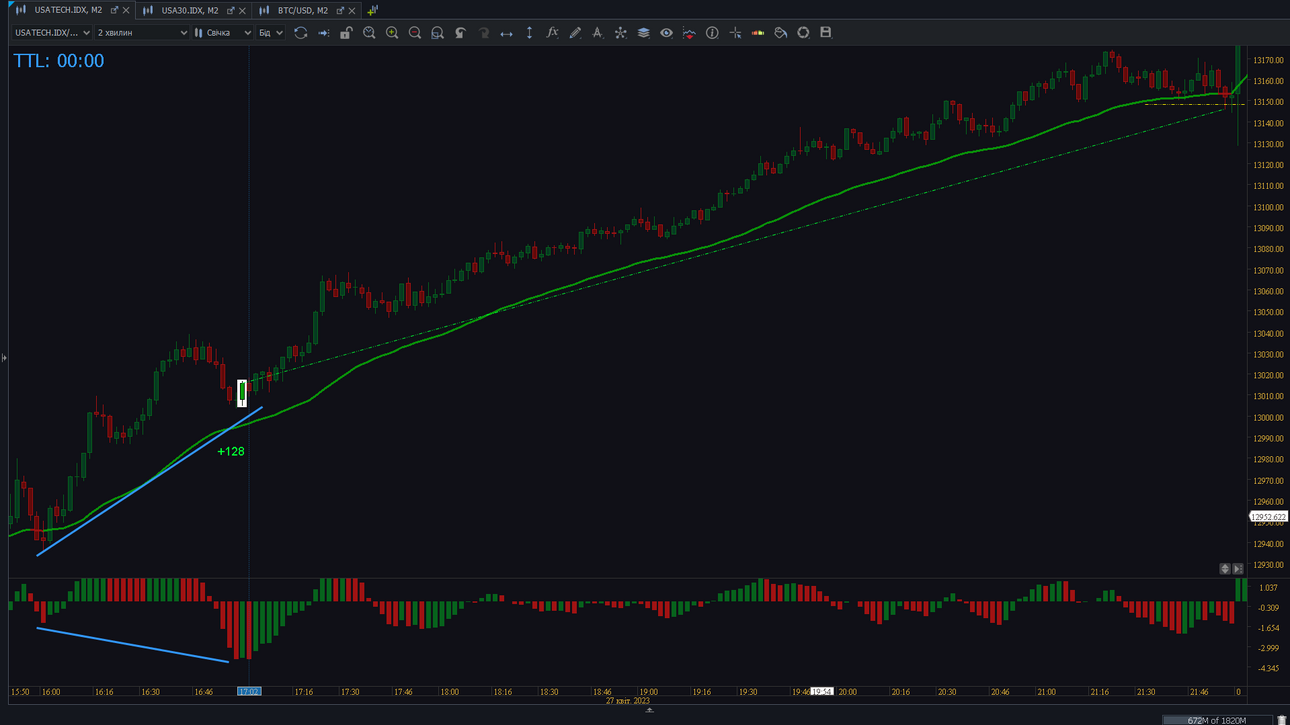Screen dimensions: 1290x725
Task: Click the 1.037 indicator axis value
Action: coord(1269,588)
